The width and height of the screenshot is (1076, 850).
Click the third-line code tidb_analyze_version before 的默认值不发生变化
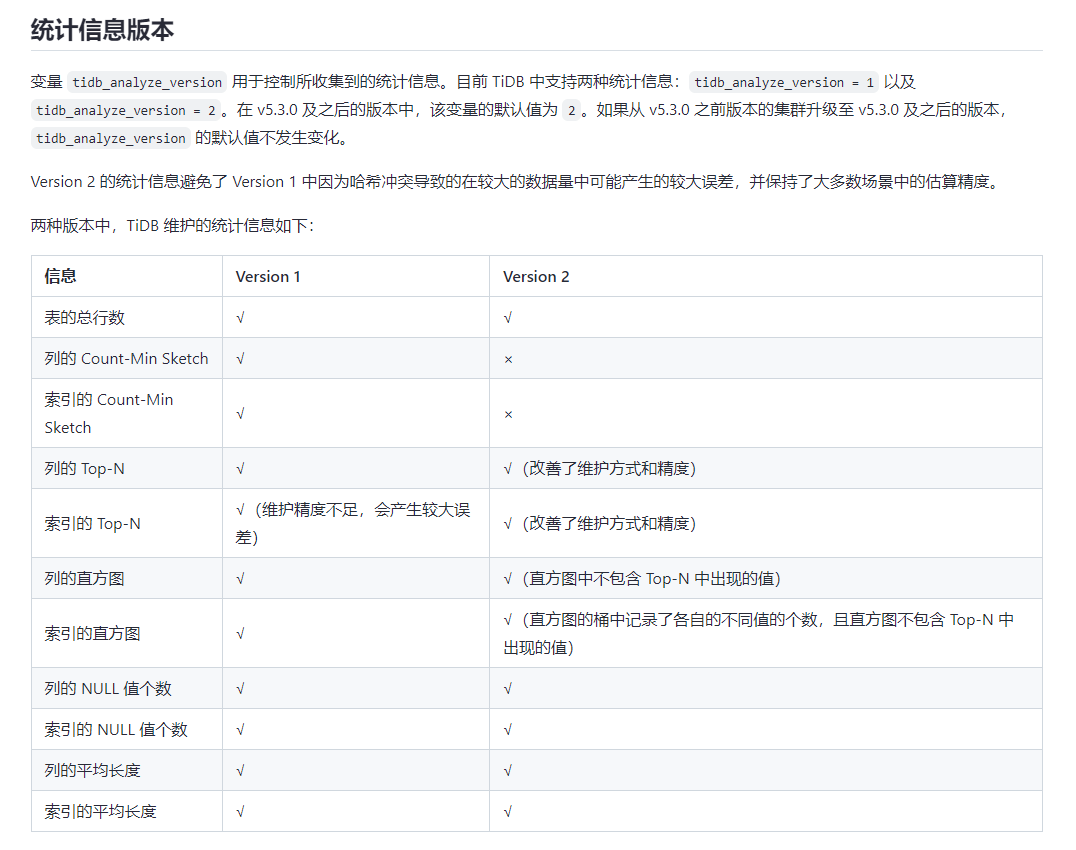tap(110, 139)
